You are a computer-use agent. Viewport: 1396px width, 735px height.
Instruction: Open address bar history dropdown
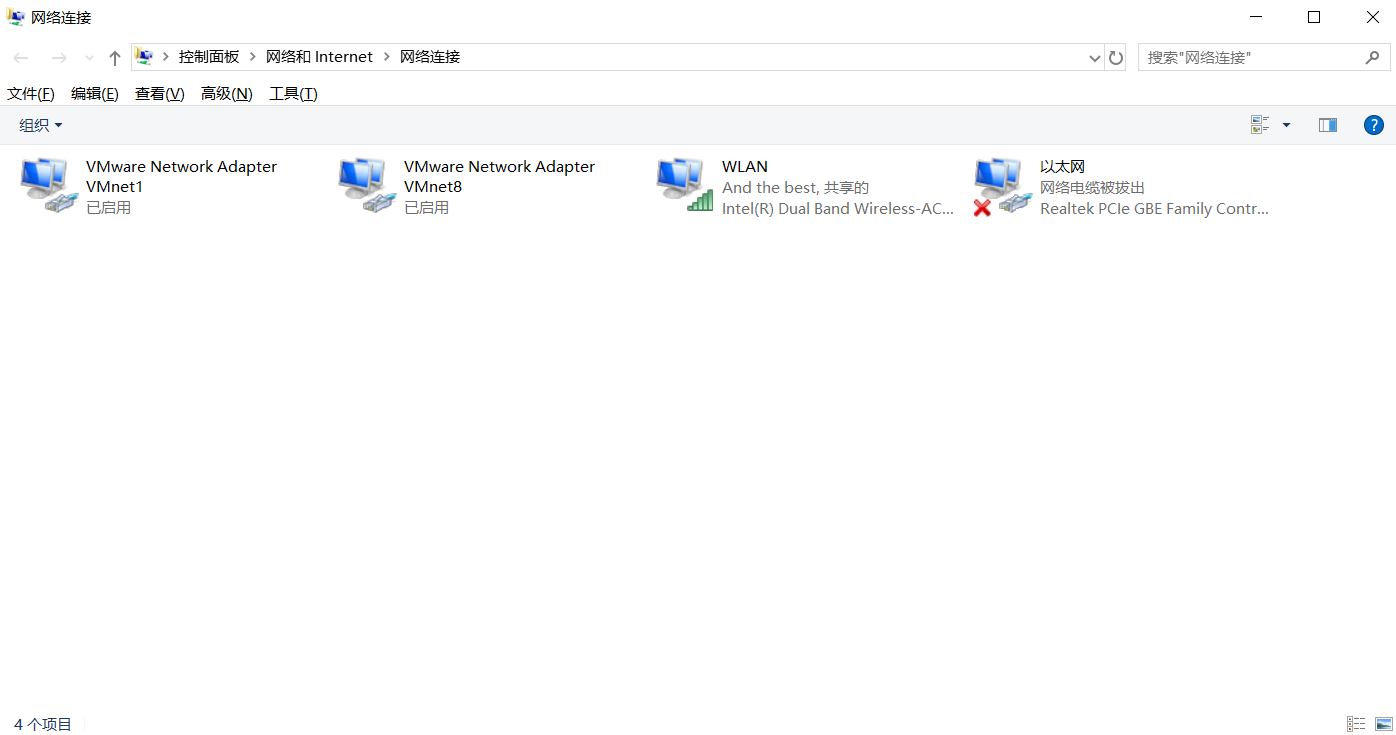pyautogui.click(x=1094, y=58)
